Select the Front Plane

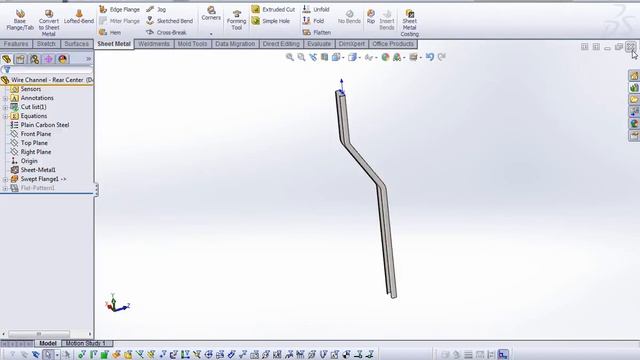pyautogui.click(x=31, y=134)
